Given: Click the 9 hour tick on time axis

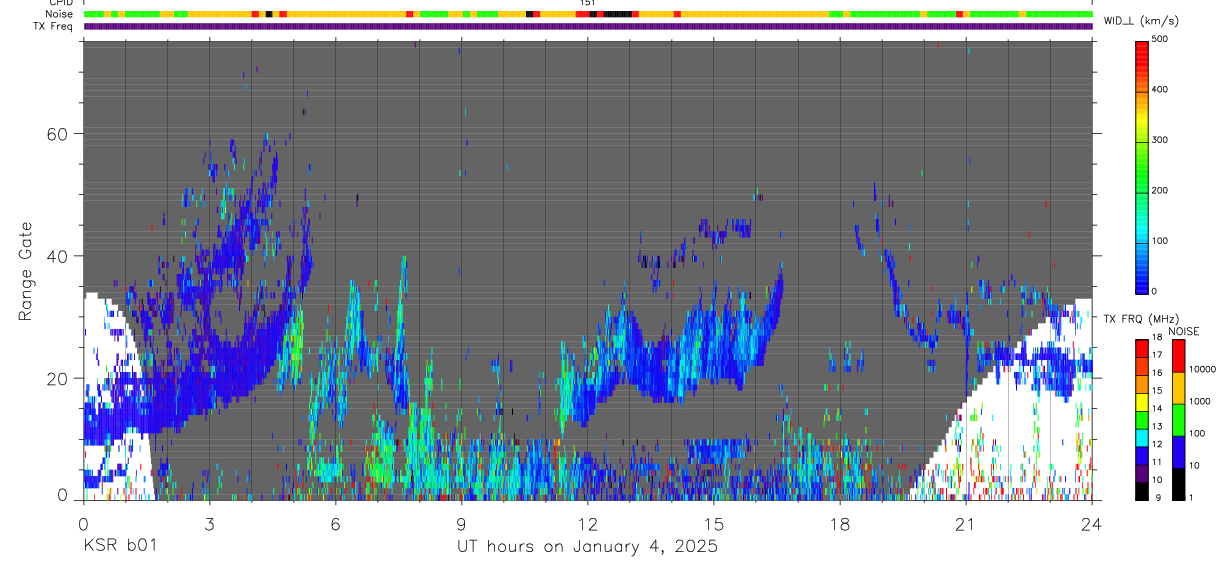Looking at the screenshot, I should click(462, 523).
